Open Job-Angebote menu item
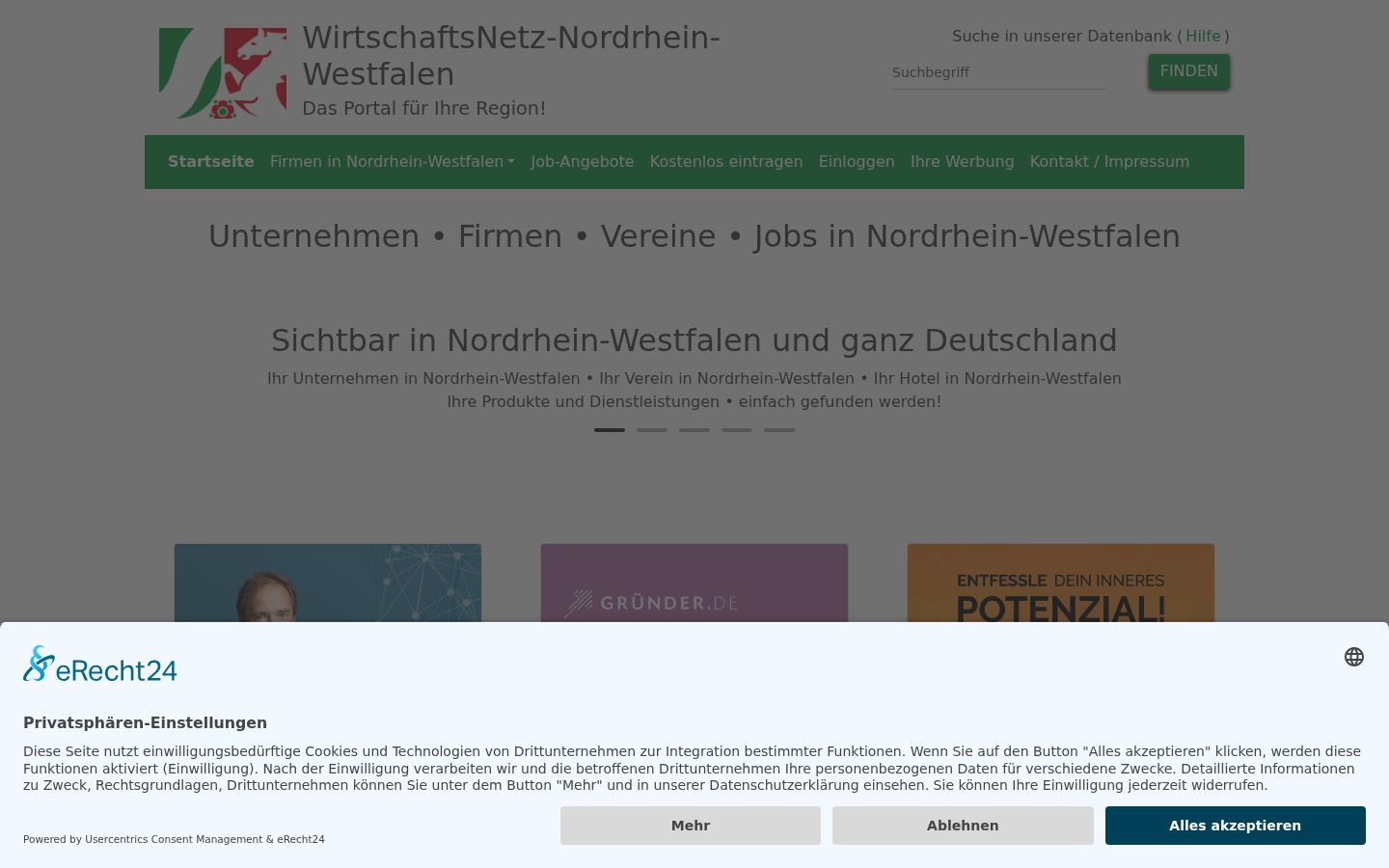Image resolution: width=1389 pixels, height=868 pixels. 583,162
